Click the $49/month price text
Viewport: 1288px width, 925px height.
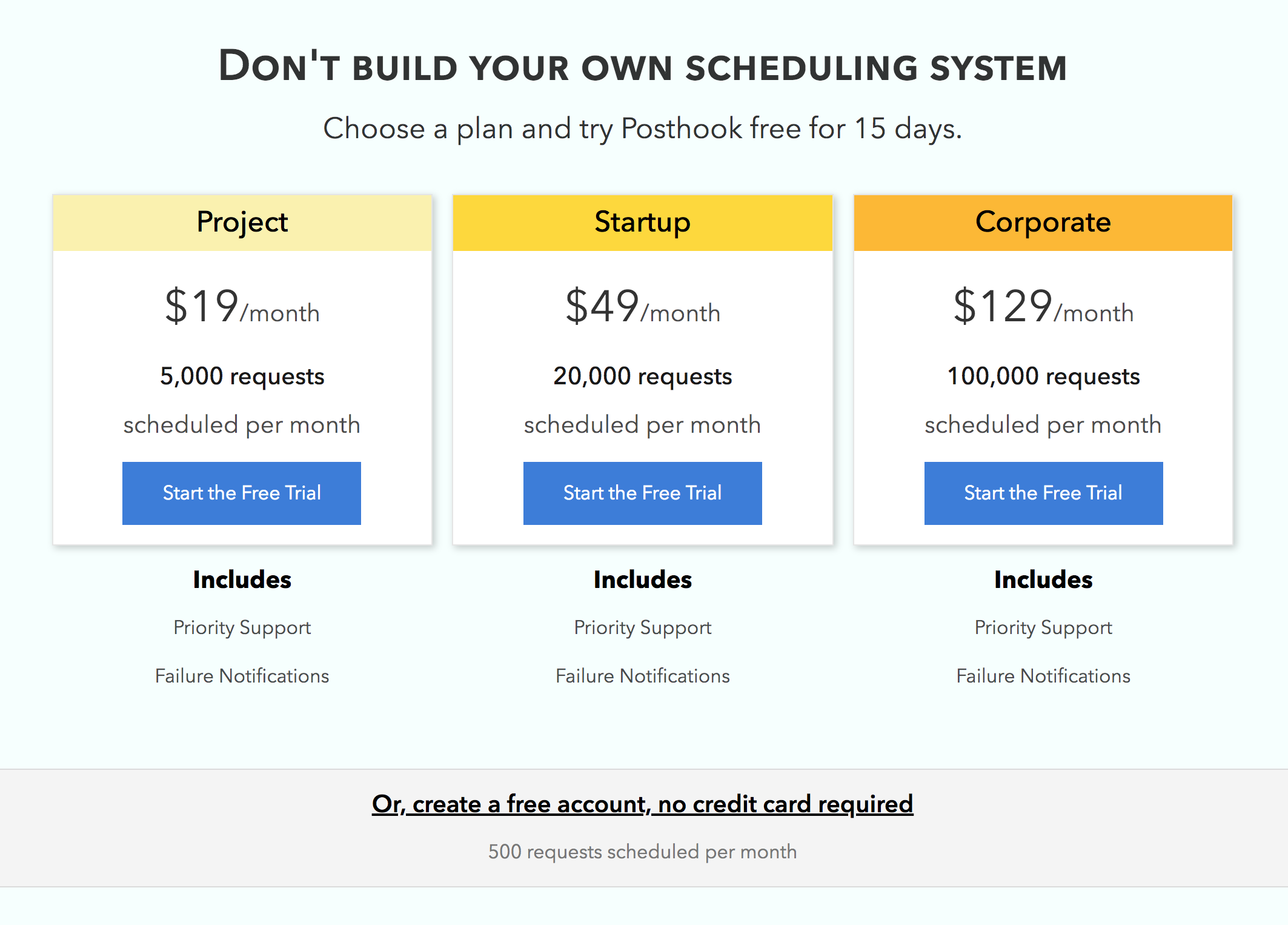click(x=642, y=307)
